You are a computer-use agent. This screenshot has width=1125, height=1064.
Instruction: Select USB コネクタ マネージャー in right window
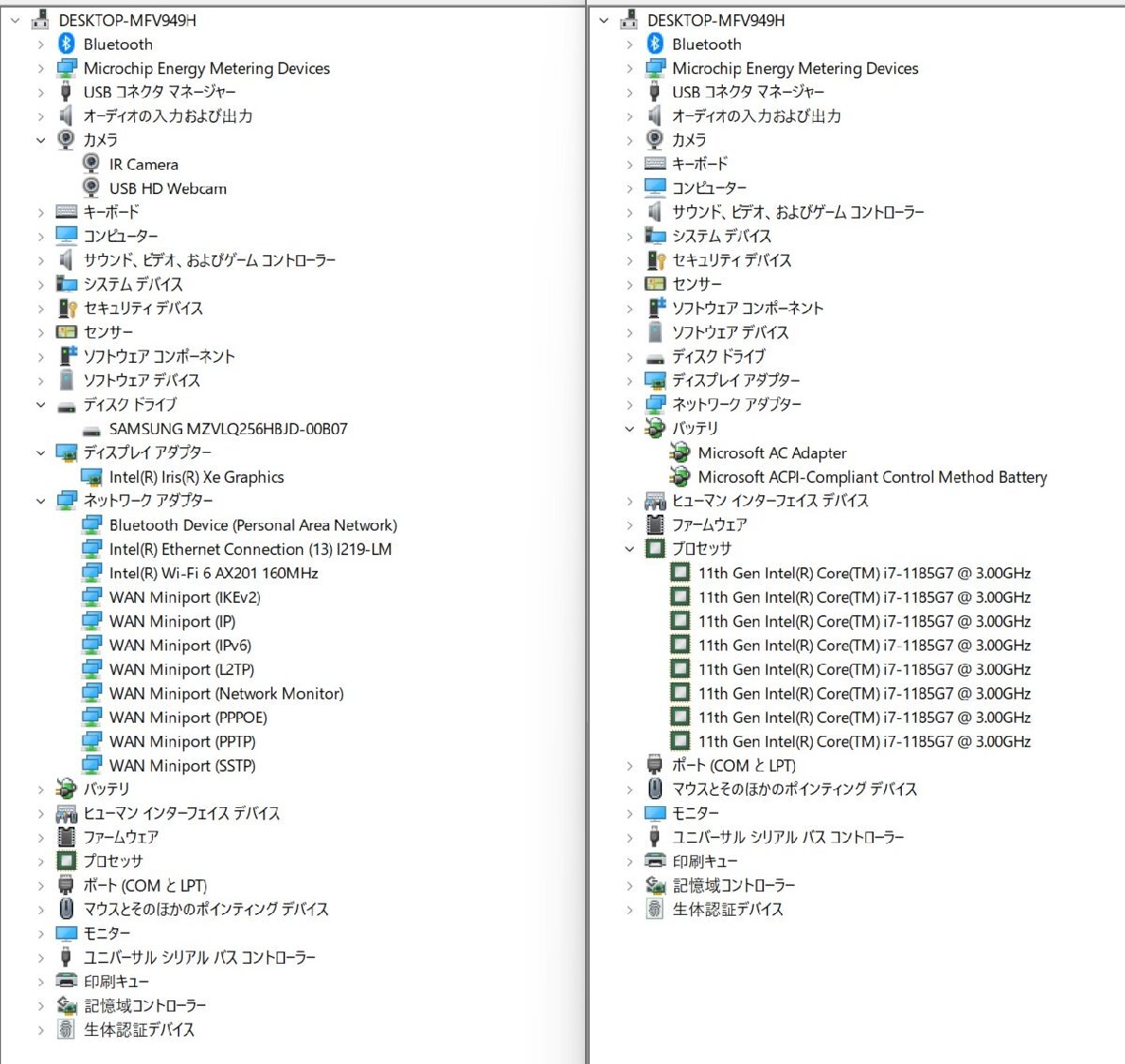tap(748, 92)
